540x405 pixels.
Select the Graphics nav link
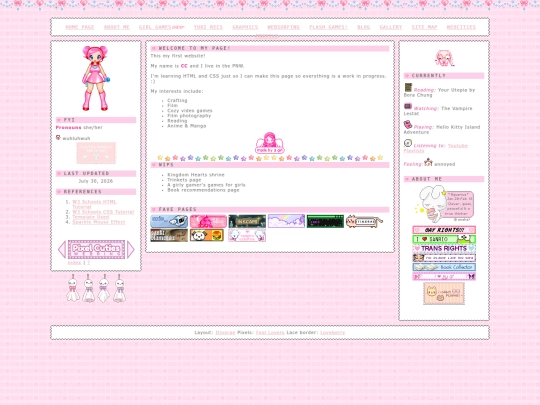pos(245,27)
